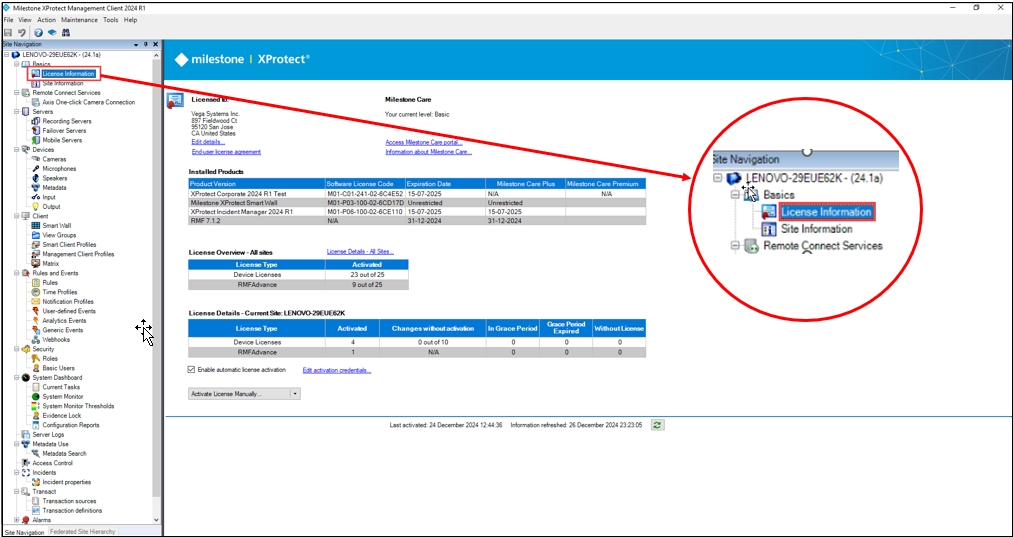This screenshot has height=537, width=1013.
Task: Select the Recording Servers icon in tree
Action: 35,121
